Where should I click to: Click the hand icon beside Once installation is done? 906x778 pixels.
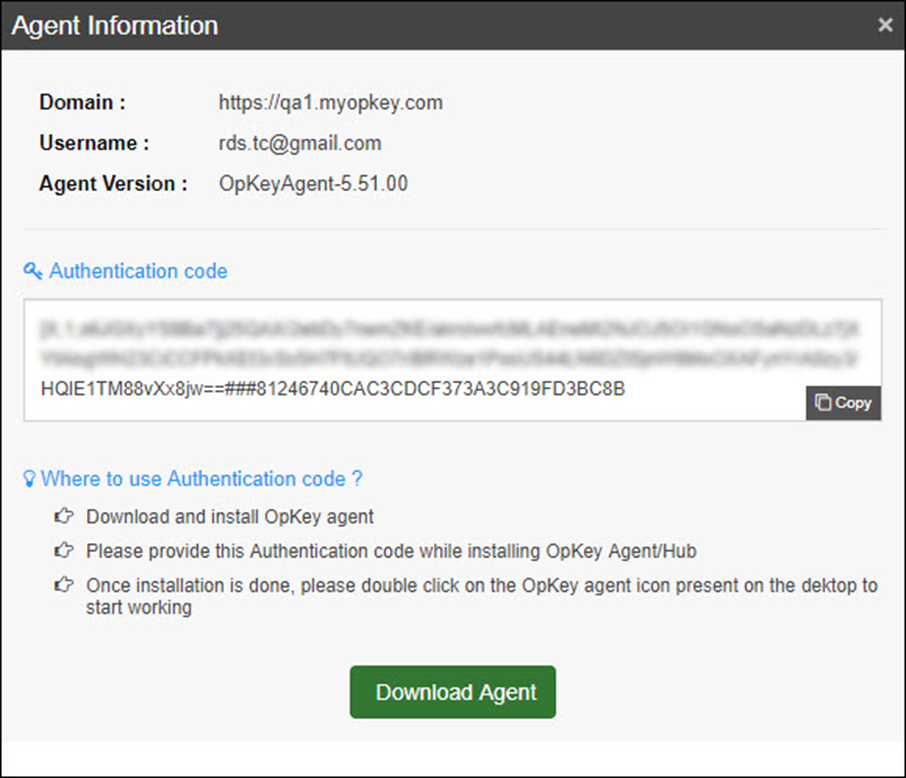[64, 585]
